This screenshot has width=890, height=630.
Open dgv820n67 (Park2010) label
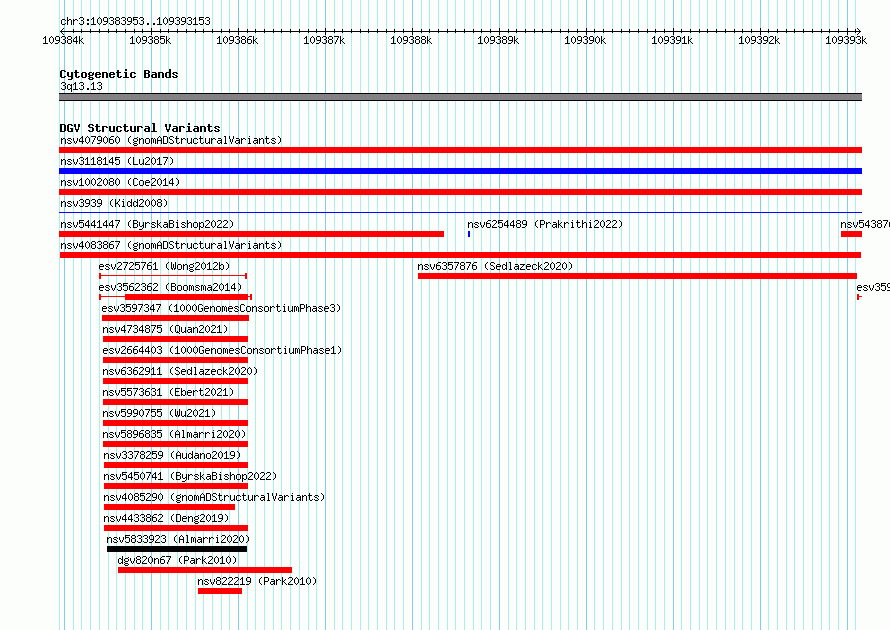point(177,560)
